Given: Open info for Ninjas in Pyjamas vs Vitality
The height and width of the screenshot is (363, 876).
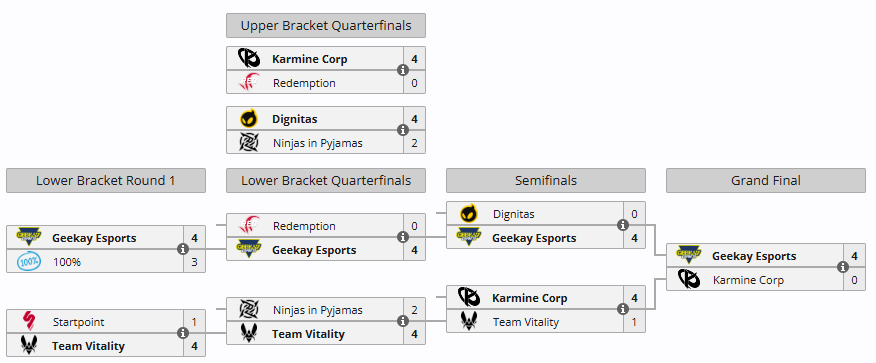Looking at the screenshot, I should click(403, 321).
